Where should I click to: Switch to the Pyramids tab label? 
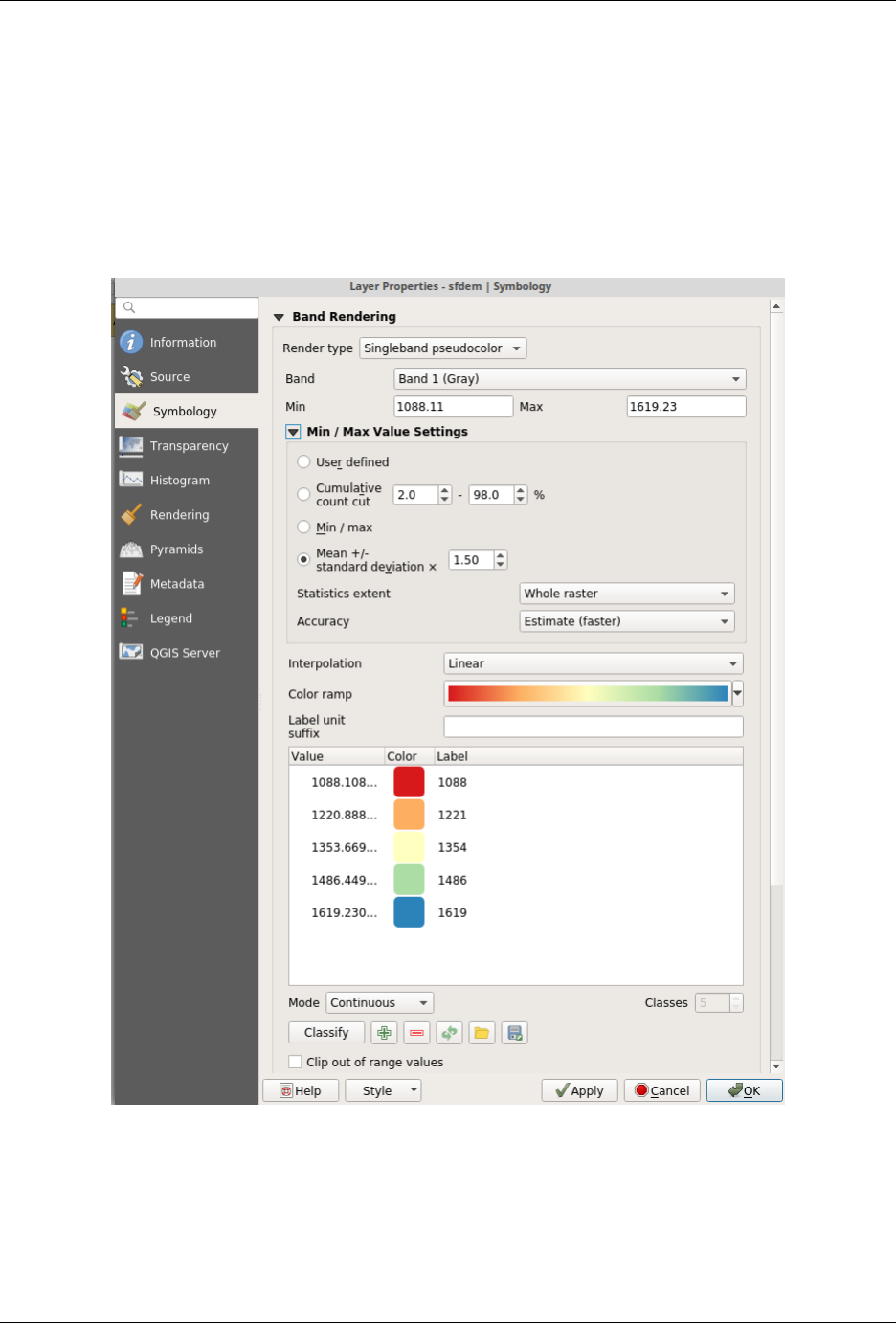[177, 549]
